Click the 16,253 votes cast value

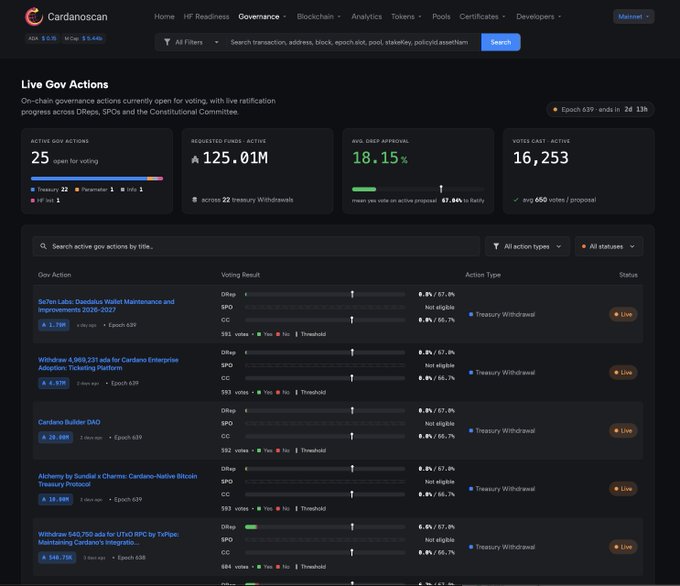pos(540,158)
